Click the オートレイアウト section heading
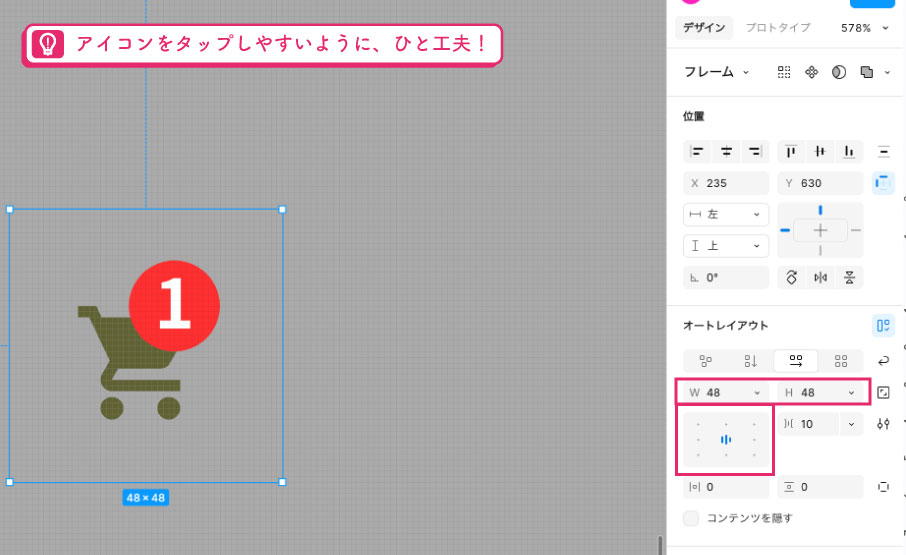The height and width of the screenshot is (555, 906). pyautogui.click(x=725, y=325)
